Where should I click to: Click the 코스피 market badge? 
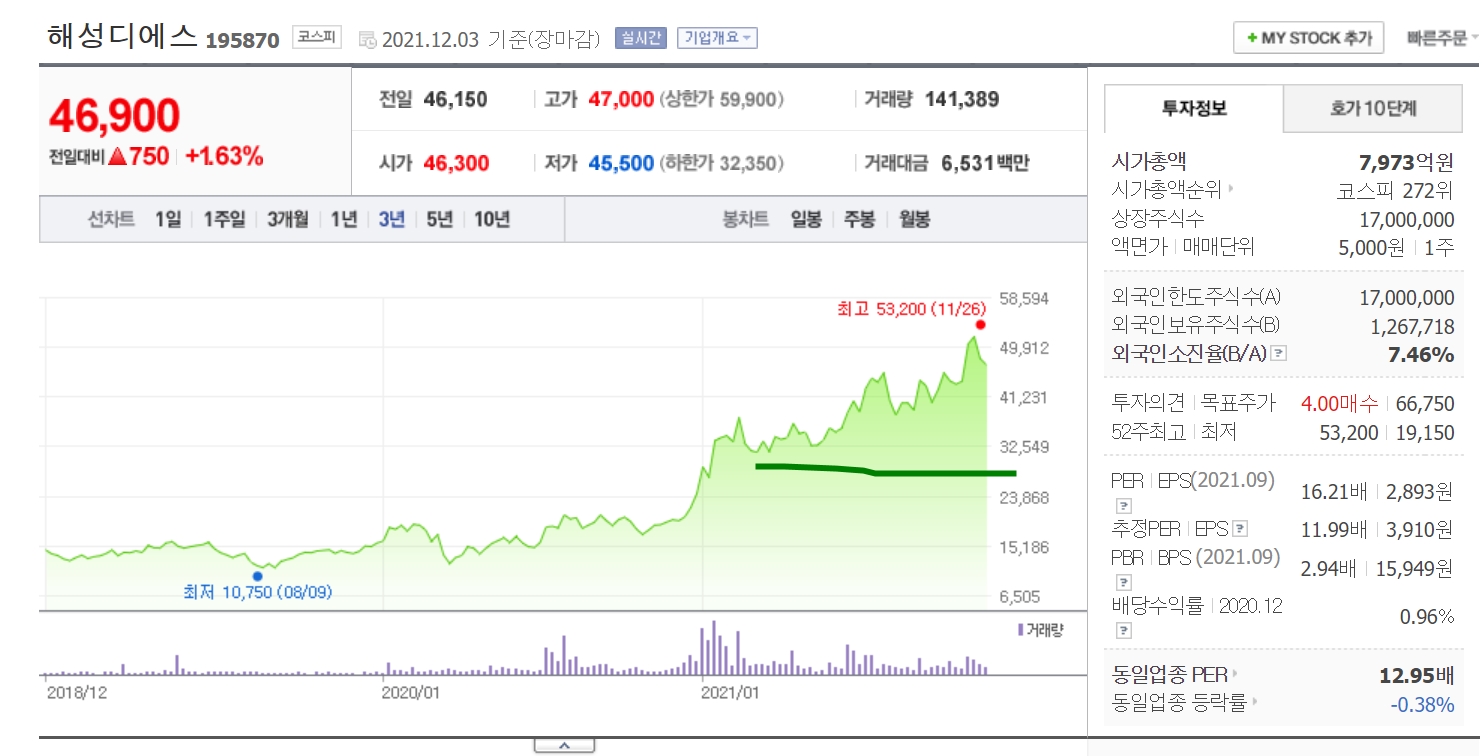(317, 38)
